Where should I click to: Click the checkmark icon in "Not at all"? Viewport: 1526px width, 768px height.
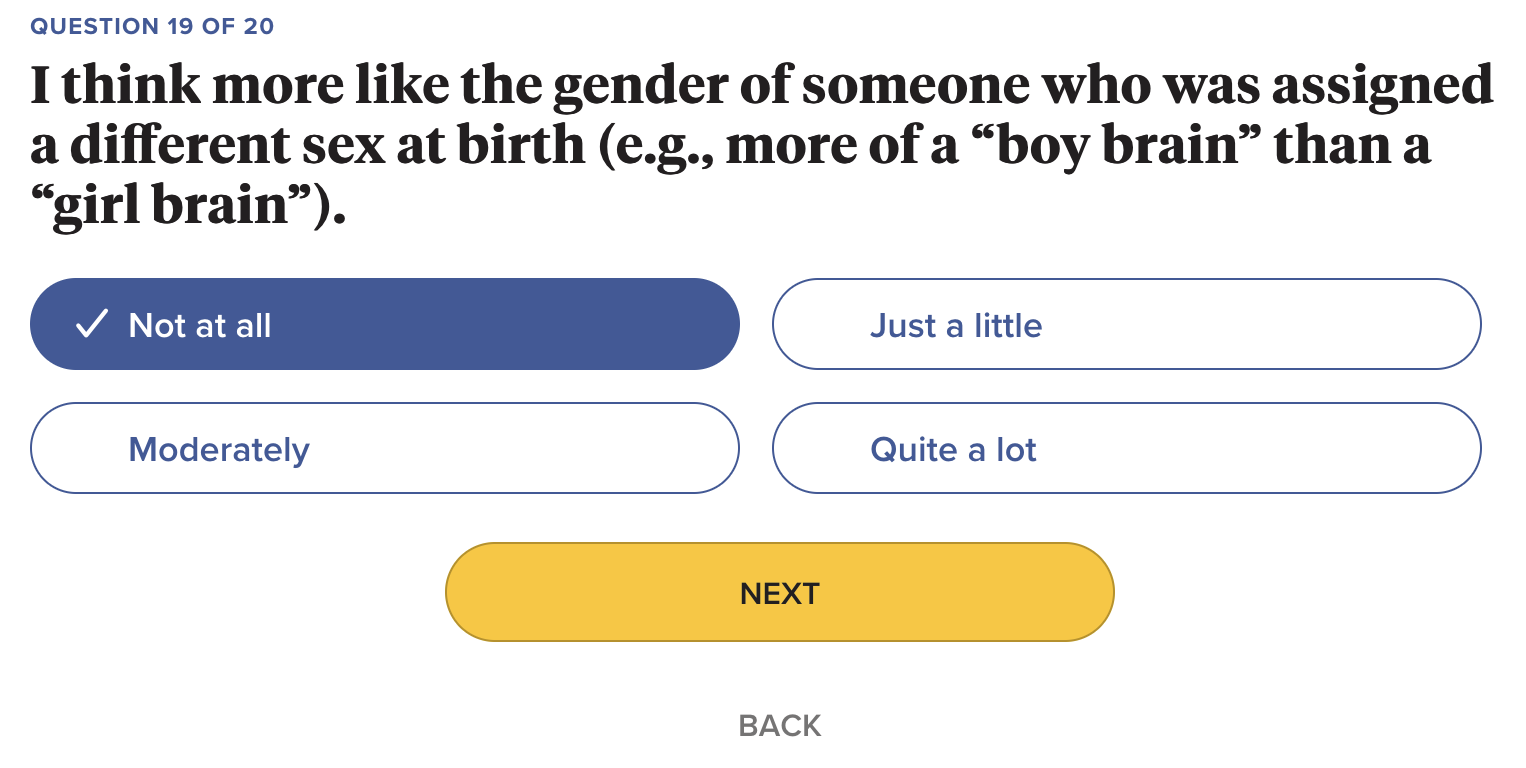[92, 324]
